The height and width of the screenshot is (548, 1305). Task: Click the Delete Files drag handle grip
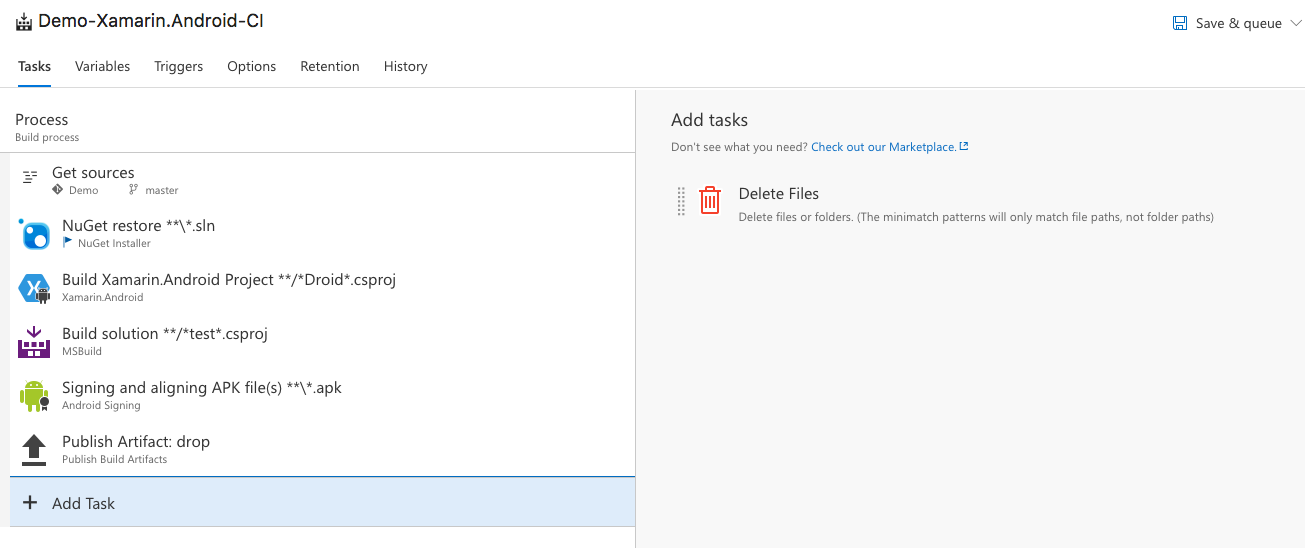[681, 201]
